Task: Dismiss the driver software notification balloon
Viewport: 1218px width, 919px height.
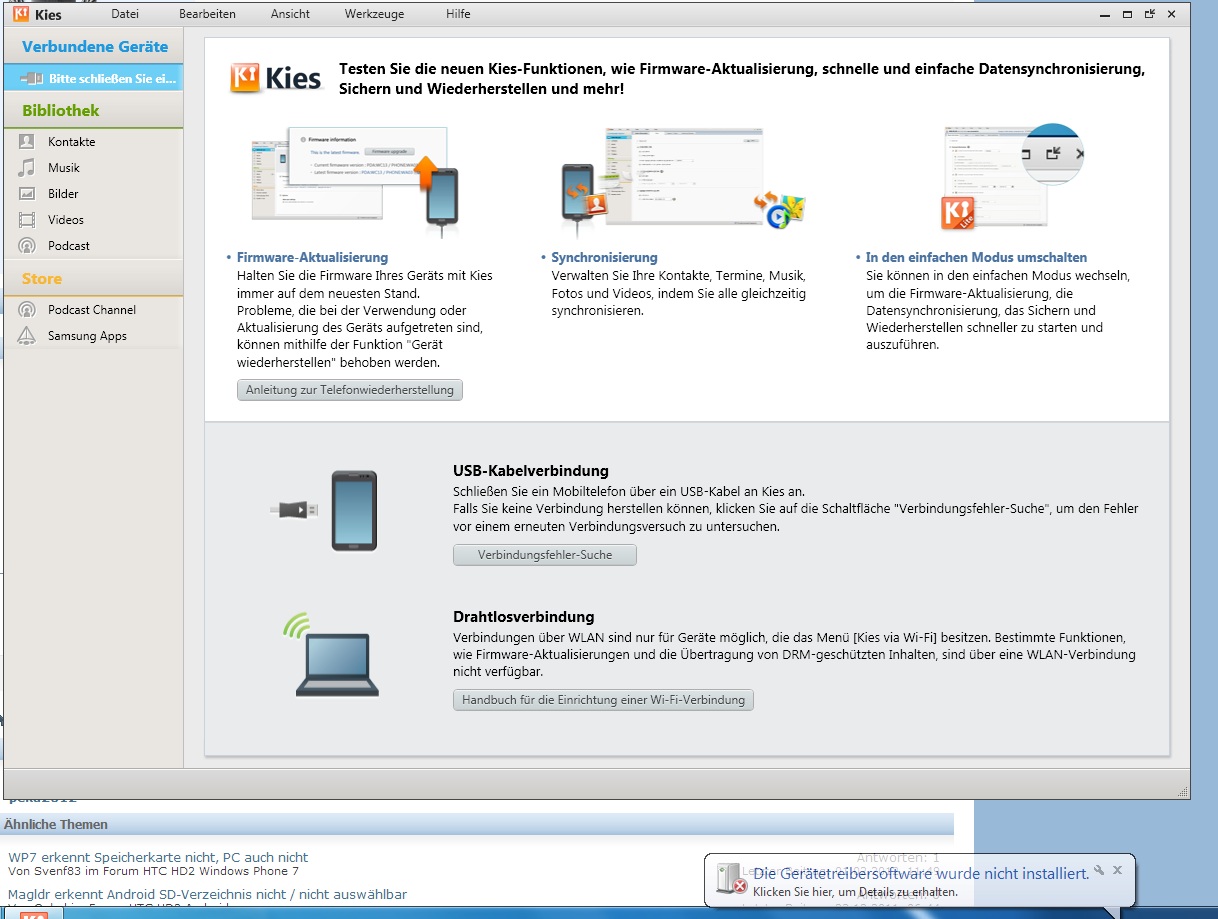Action: click(1117, 870)
